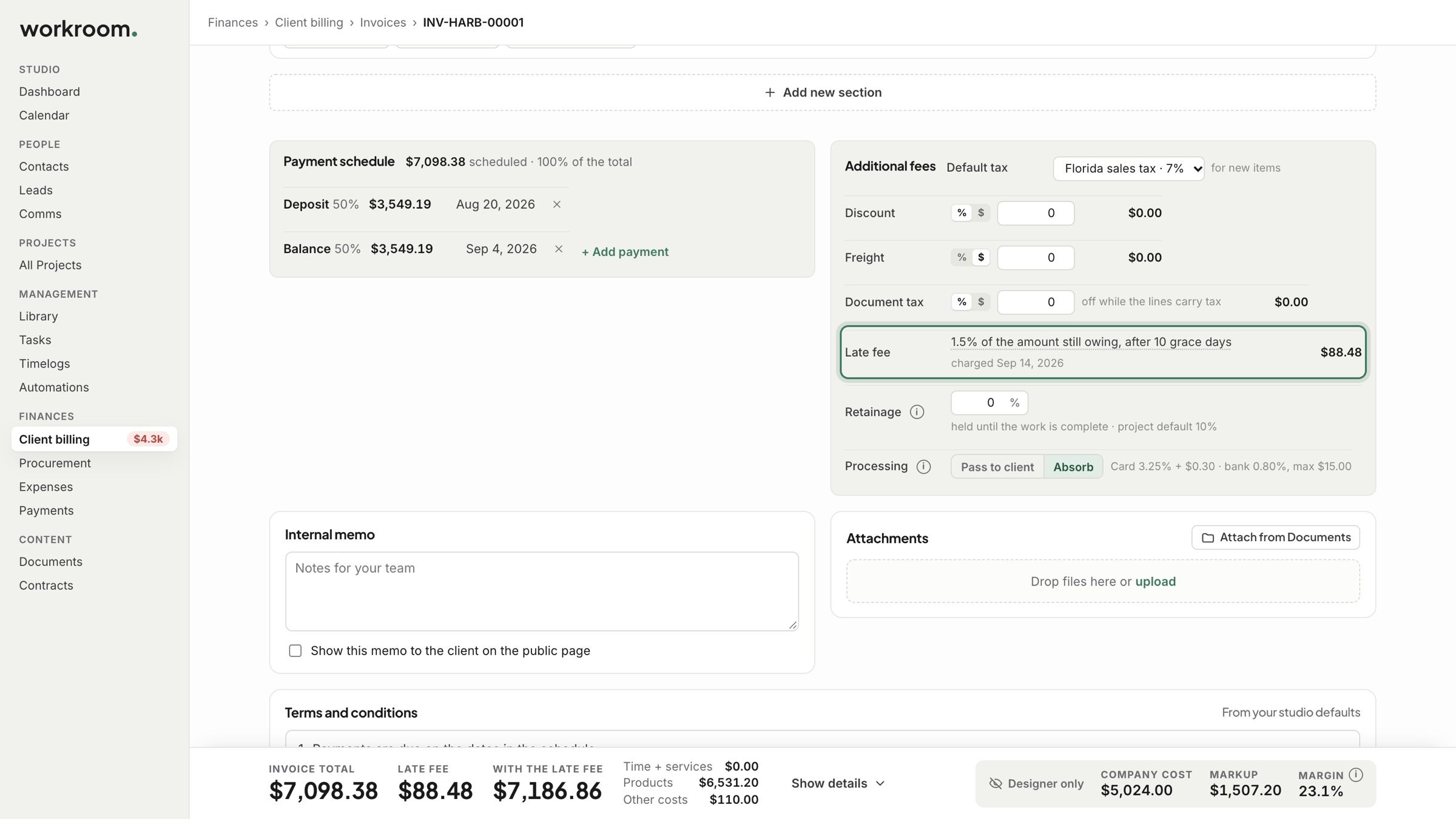
Task: Open Dashboard in the sidebar
Action: pos(49,92)
